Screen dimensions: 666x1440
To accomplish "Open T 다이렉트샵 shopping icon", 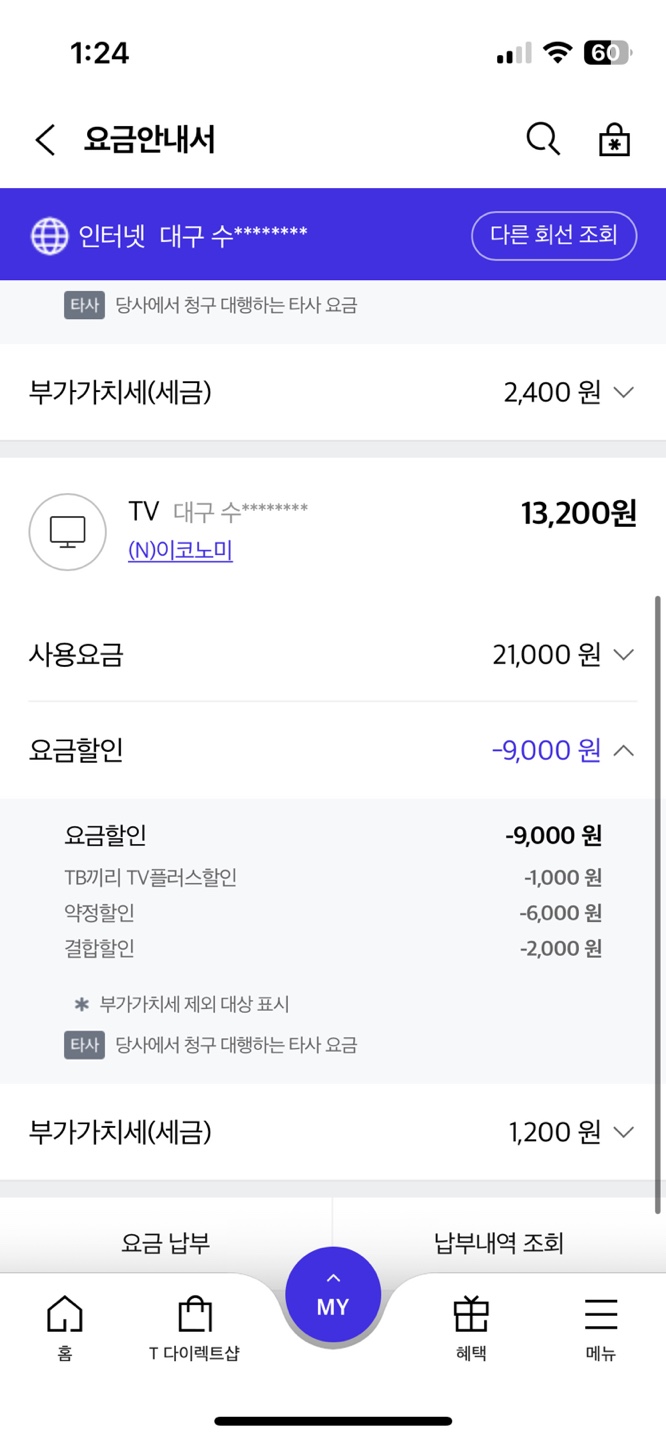I will 195,1314.
